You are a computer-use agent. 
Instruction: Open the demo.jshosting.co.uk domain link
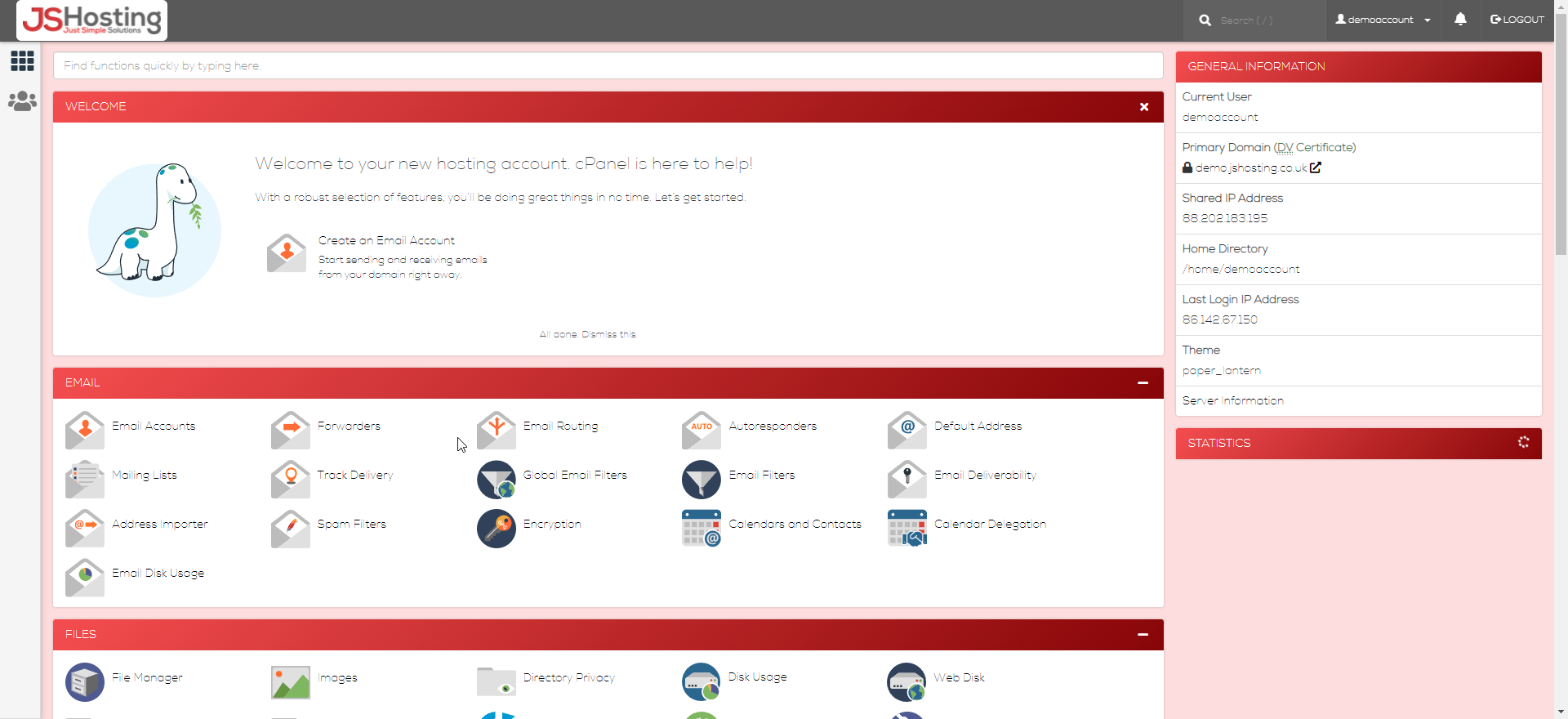(x=1251, y=167)
